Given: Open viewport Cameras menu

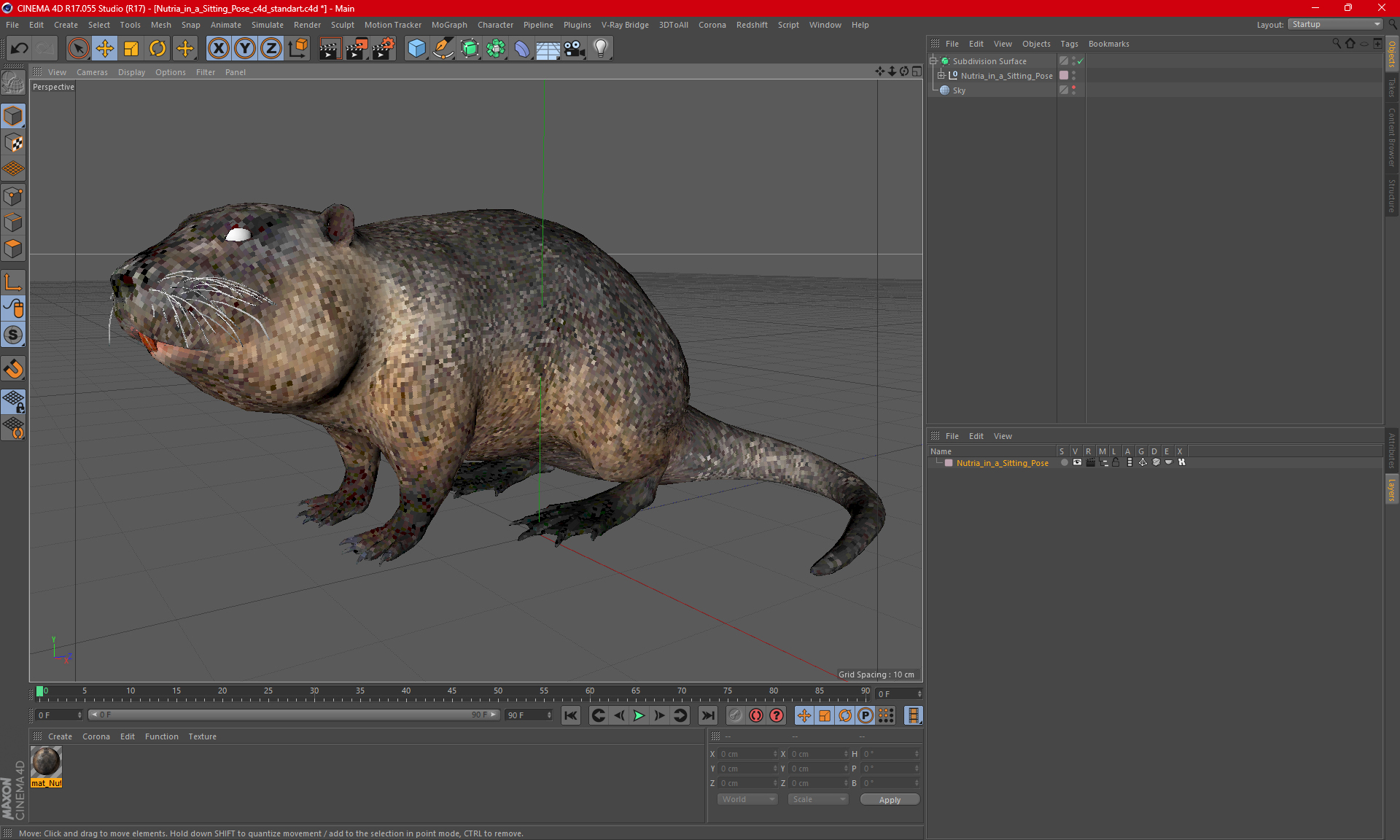Looking at the screenshot, I should (x=92, y=72).
